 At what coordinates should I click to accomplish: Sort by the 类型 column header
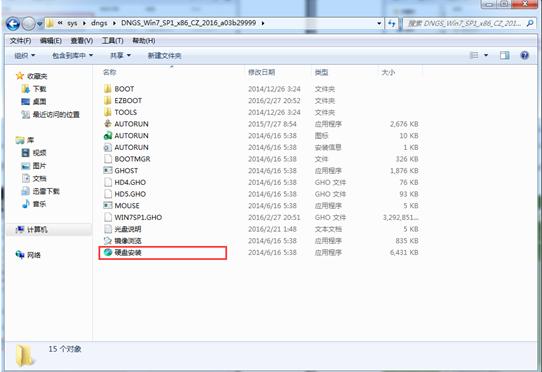[321, 72]
